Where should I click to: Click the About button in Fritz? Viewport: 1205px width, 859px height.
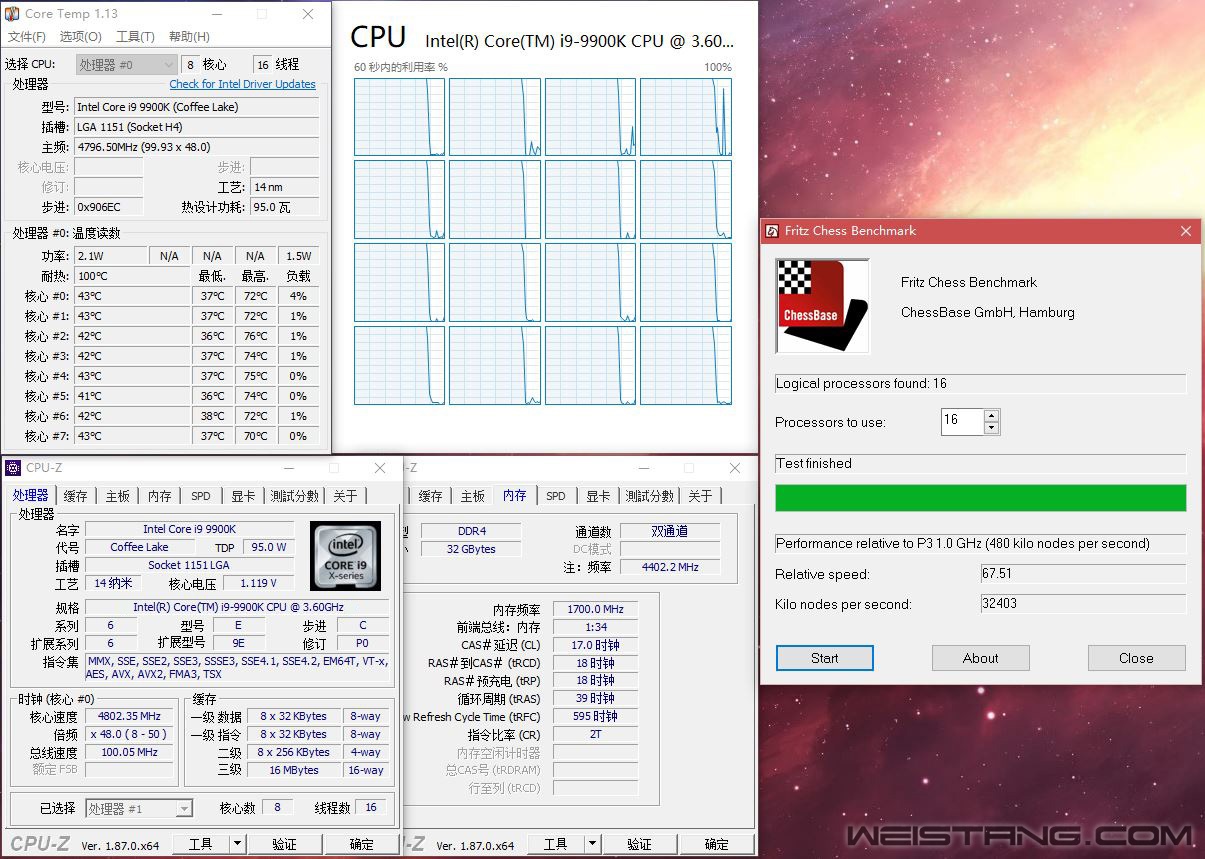[x=981, y=658]
